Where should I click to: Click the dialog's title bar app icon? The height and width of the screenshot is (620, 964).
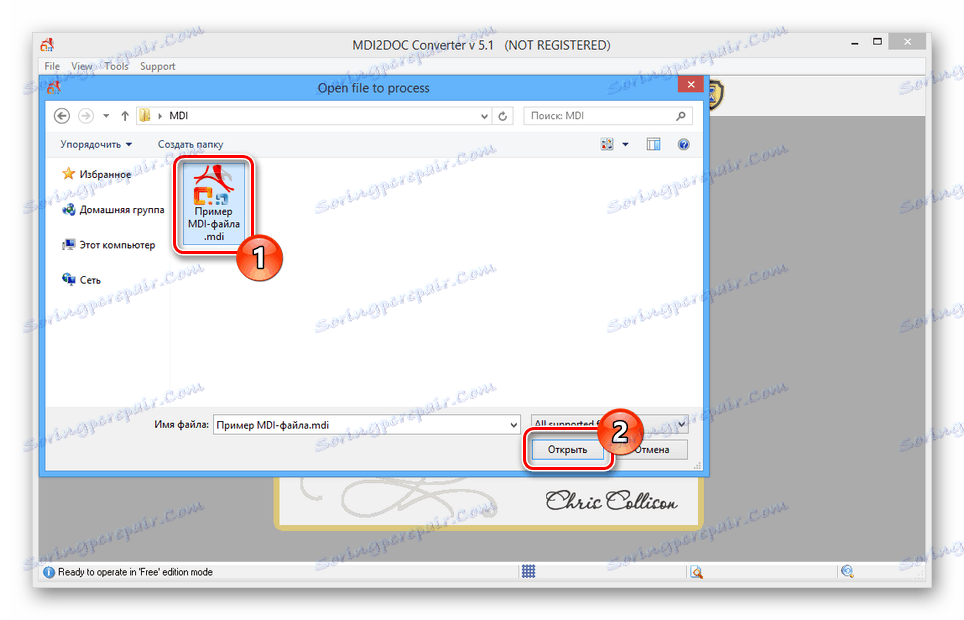[x=54, y=87]
